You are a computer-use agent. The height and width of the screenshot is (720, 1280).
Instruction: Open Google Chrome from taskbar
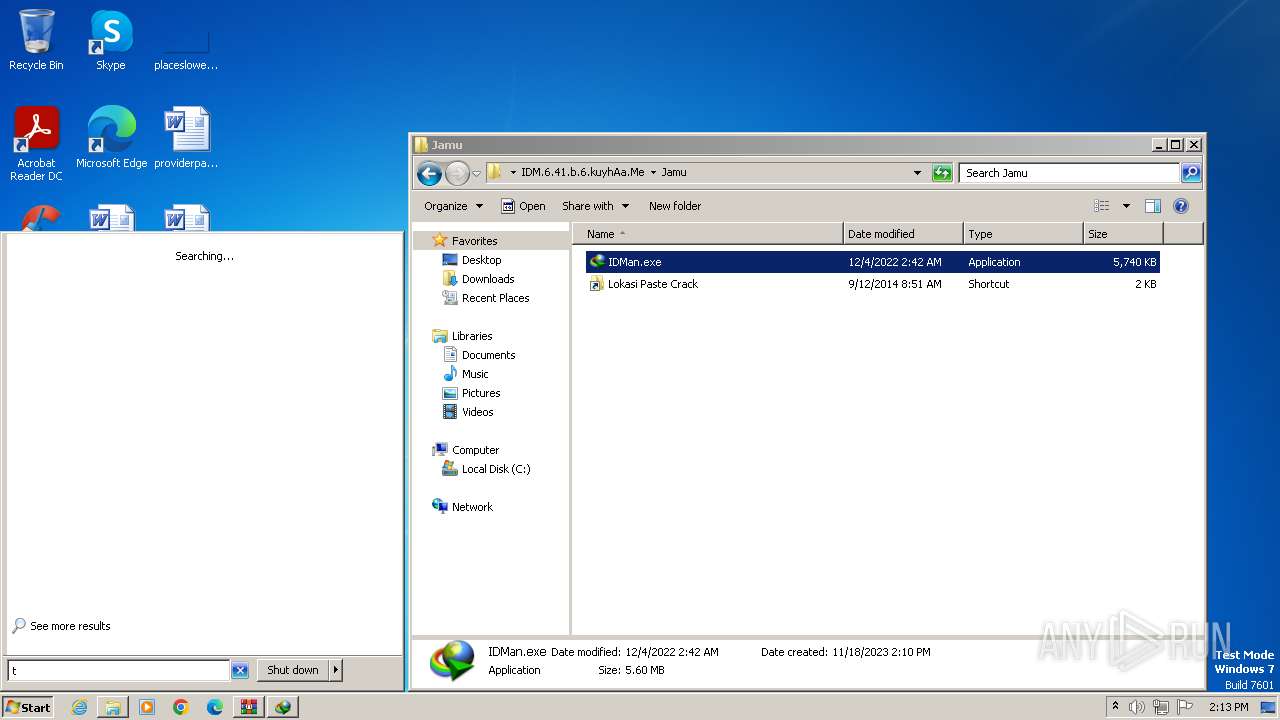coord(181,707)
